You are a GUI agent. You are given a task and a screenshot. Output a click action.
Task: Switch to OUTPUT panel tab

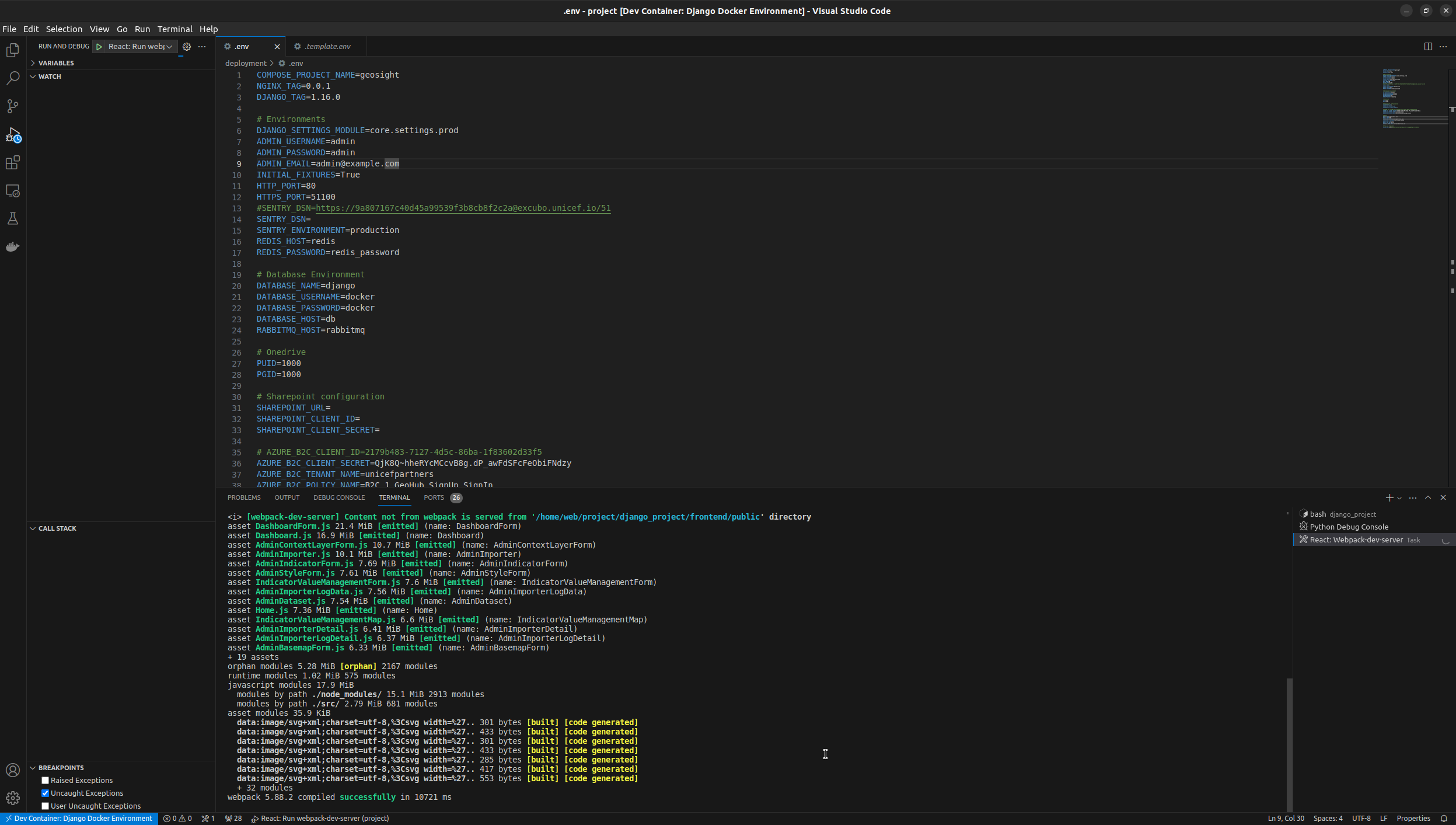[x=287, y=497]
